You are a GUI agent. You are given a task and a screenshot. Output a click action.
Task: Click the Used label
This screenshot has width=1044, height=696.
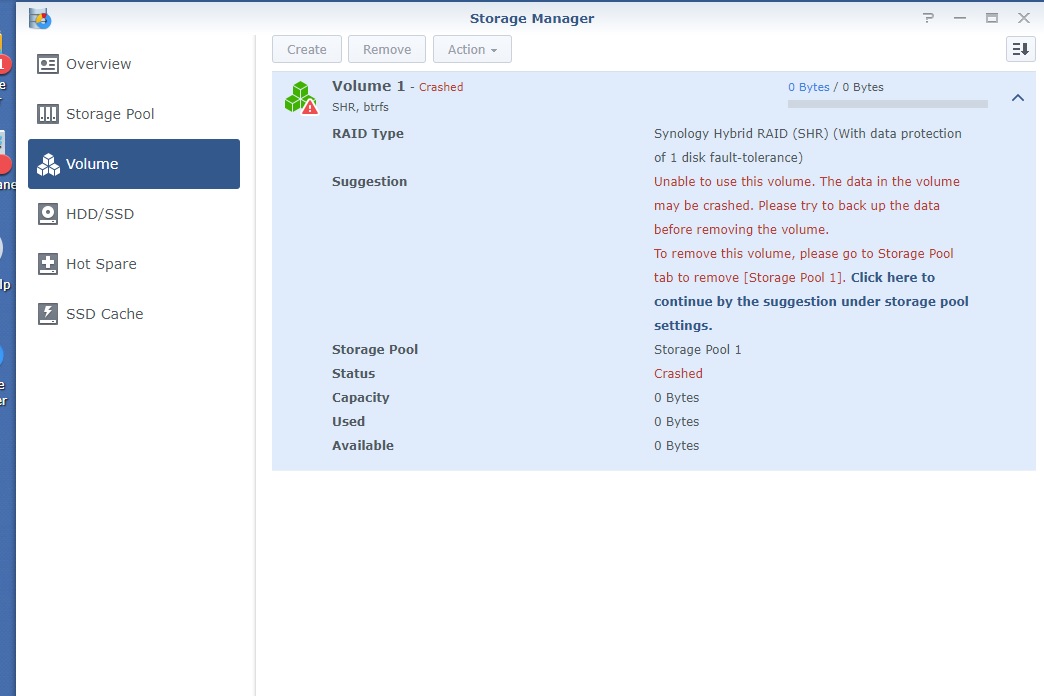click(348, 422)
